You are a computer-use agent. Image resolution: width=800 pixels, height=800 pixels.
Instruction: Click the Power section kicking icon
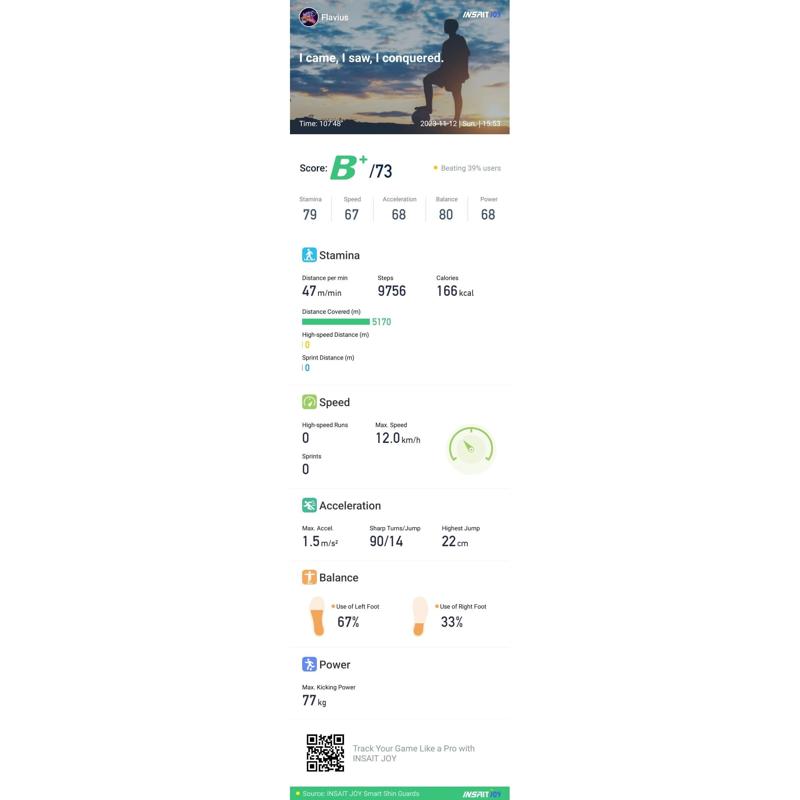click(x=309, y=664)
